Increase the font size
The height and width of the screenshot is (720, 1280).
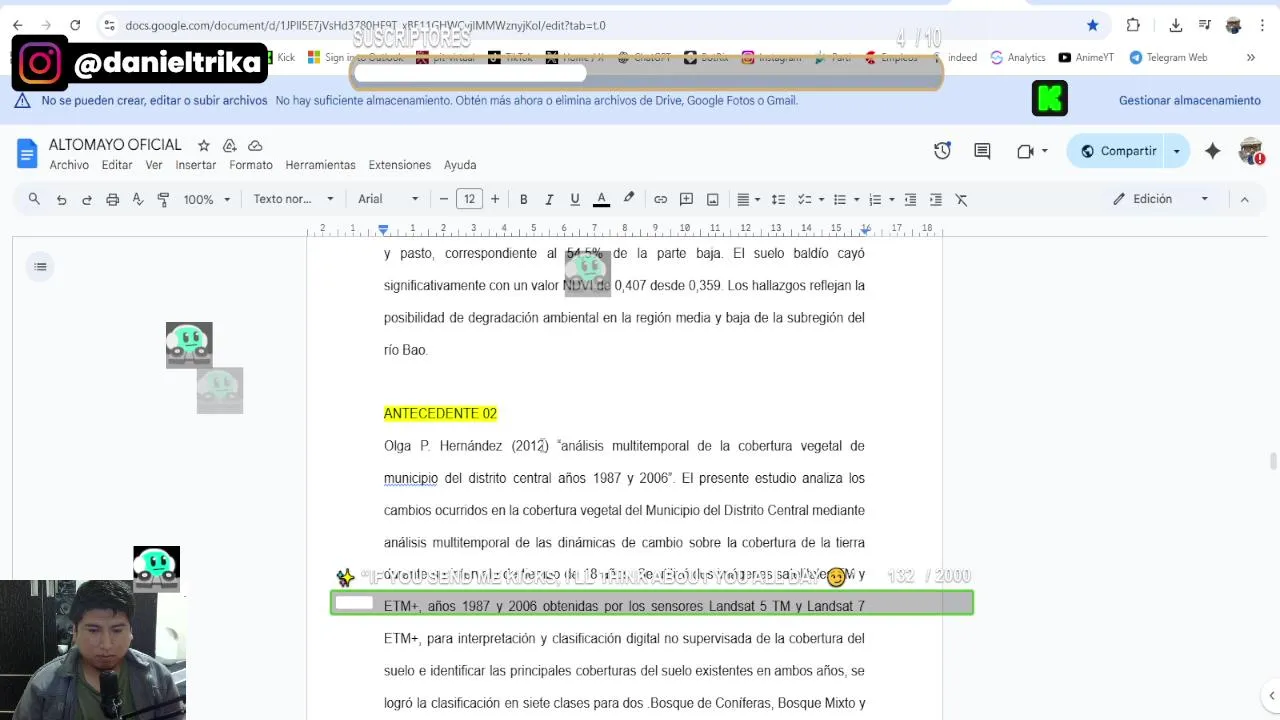tap(495, 199)
